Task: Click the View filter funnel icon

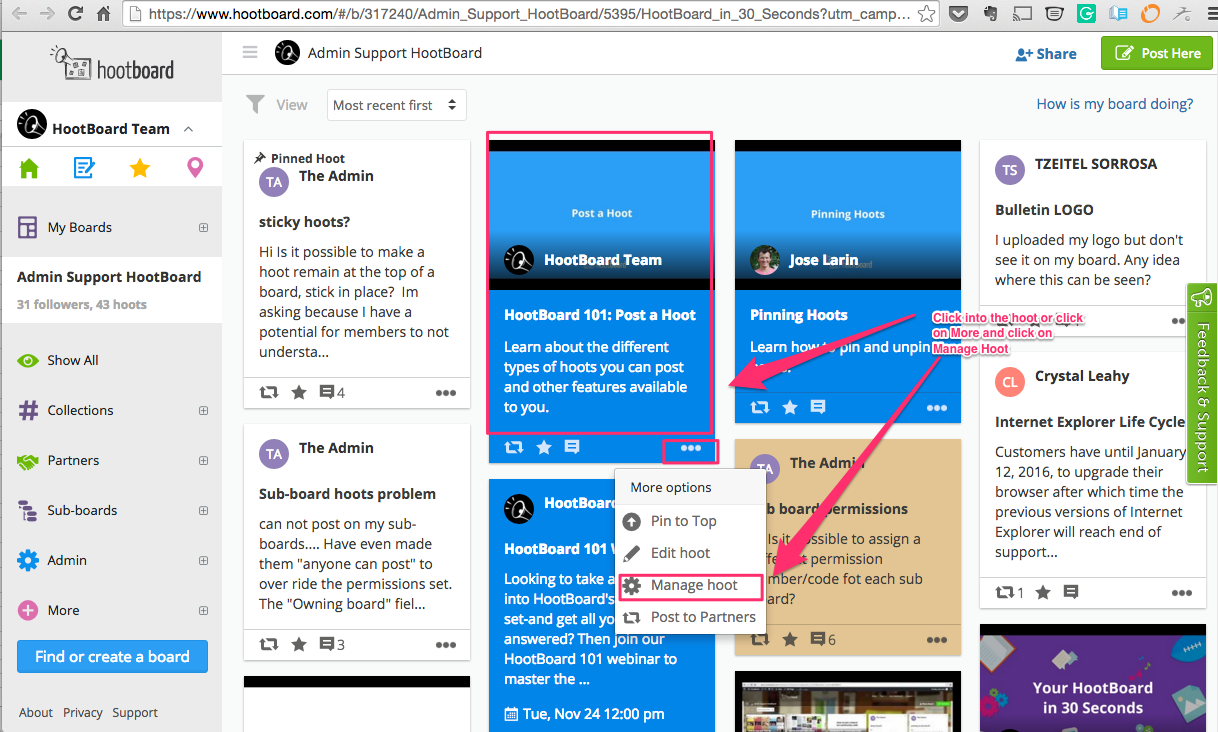Action: click(256, 104)
